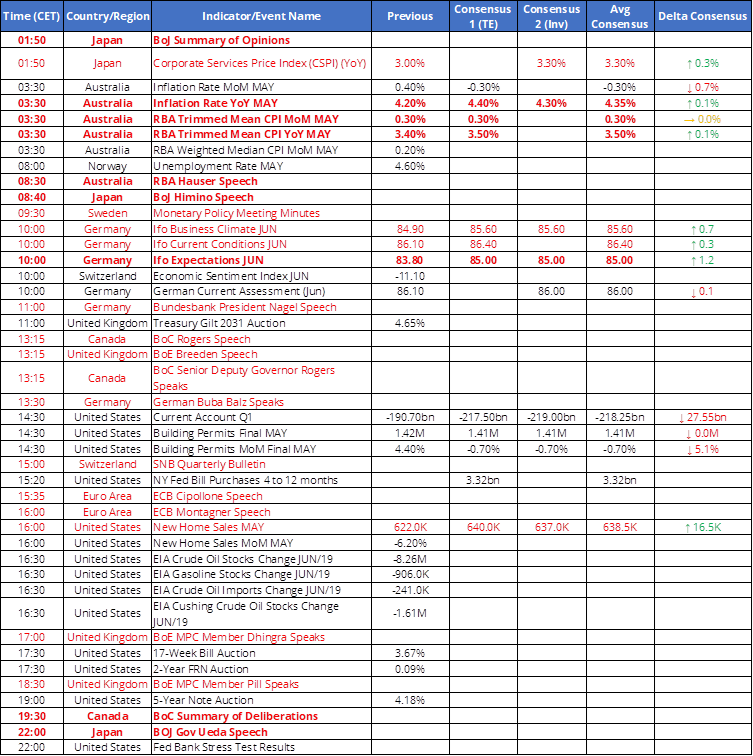Click the Ifo Business Climate JUN cell
The image size is (753, 756).
click(x=261, y=229)
